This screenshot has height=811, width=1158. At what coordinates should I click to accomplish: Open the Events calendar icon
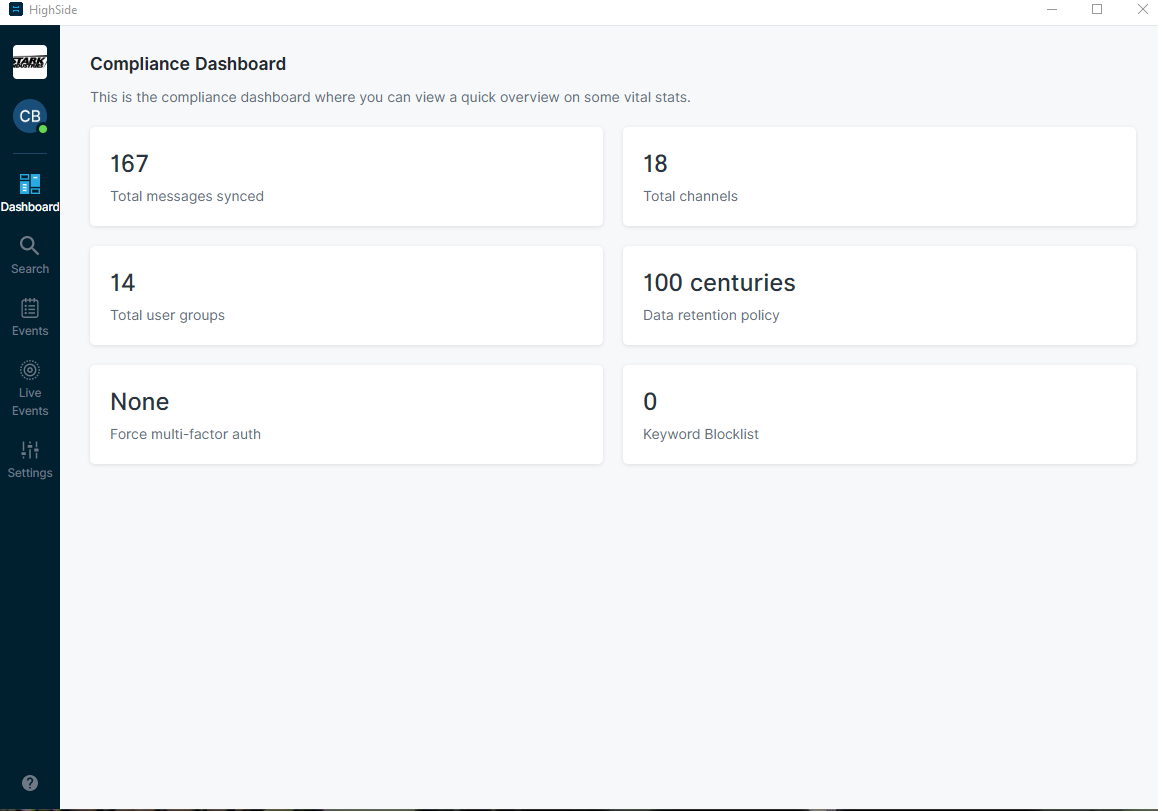coord(30,308)
